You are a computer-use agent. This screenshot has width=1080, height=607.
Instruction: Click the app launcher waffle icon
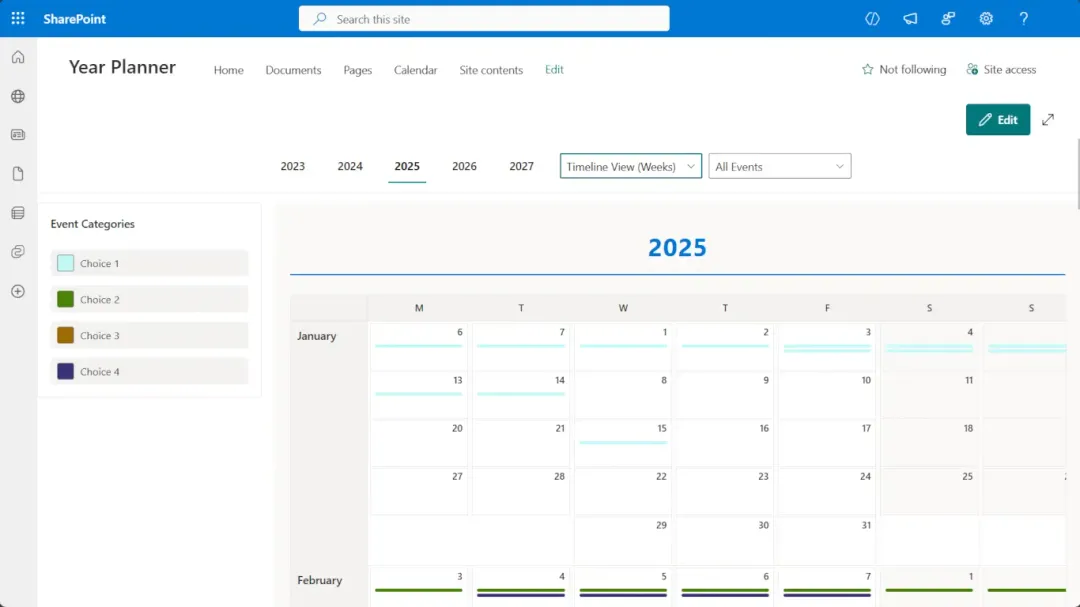click(x=17, y=18)
